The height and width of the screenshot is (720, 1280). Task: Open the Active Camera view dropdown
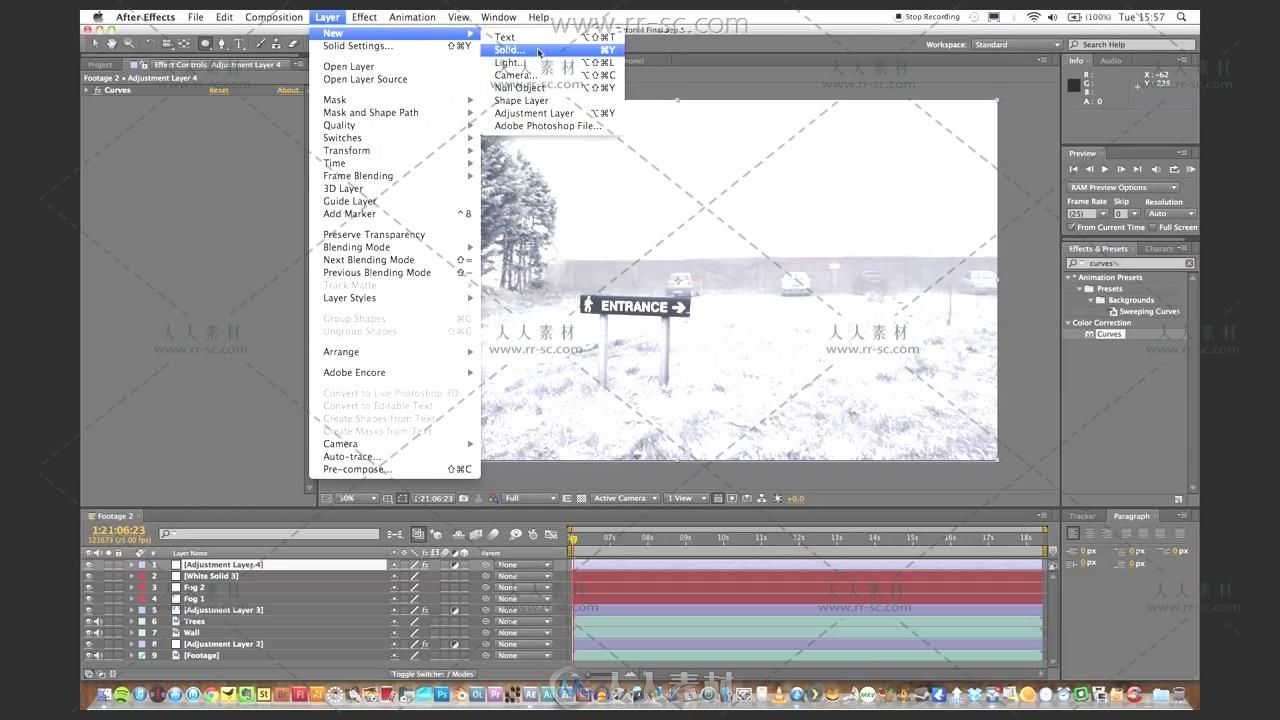coord(626,498)
